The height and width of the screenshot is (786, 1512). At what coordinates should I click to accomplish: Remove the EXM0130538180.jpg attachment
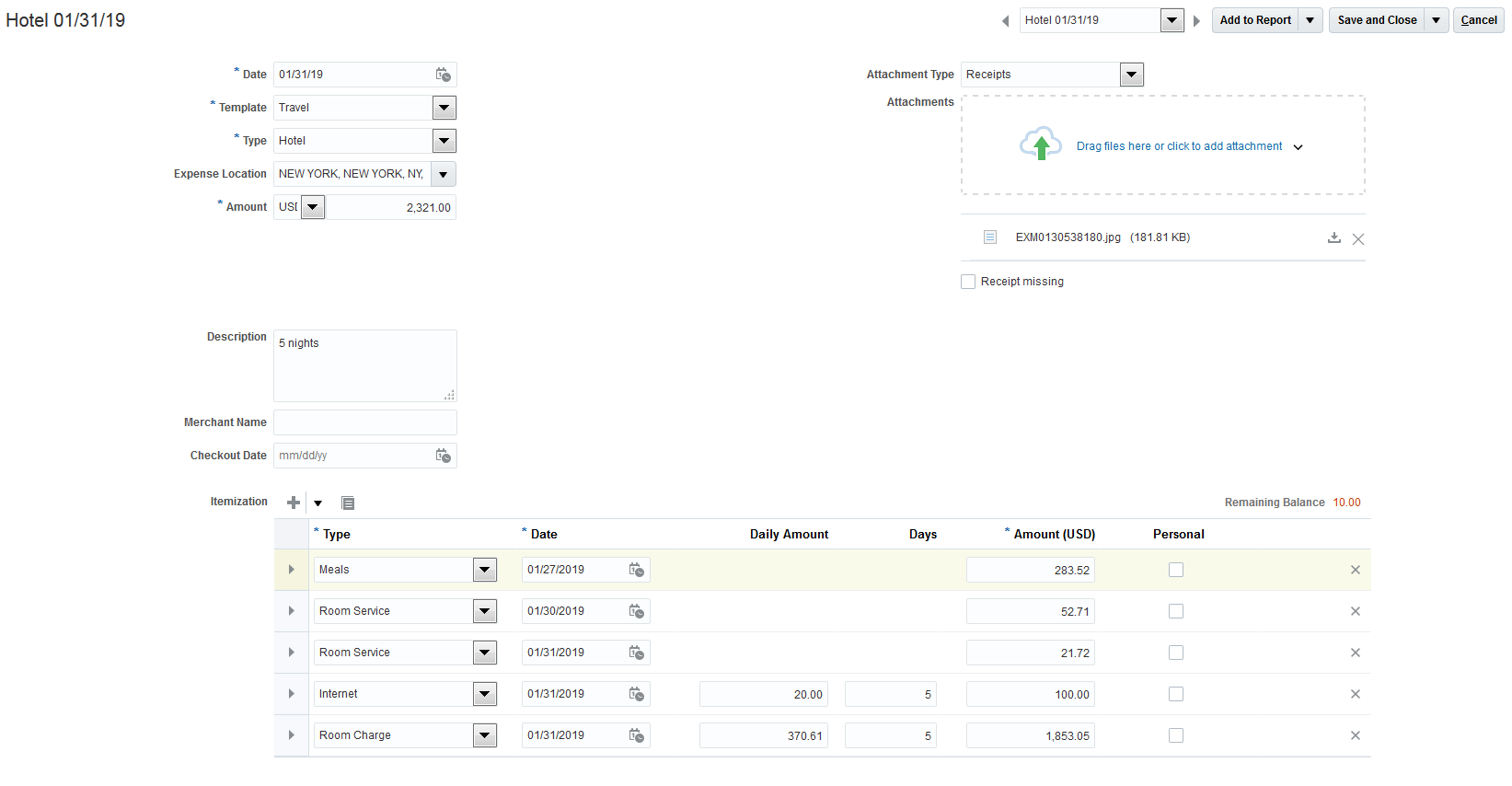(x=1357, y=239)
